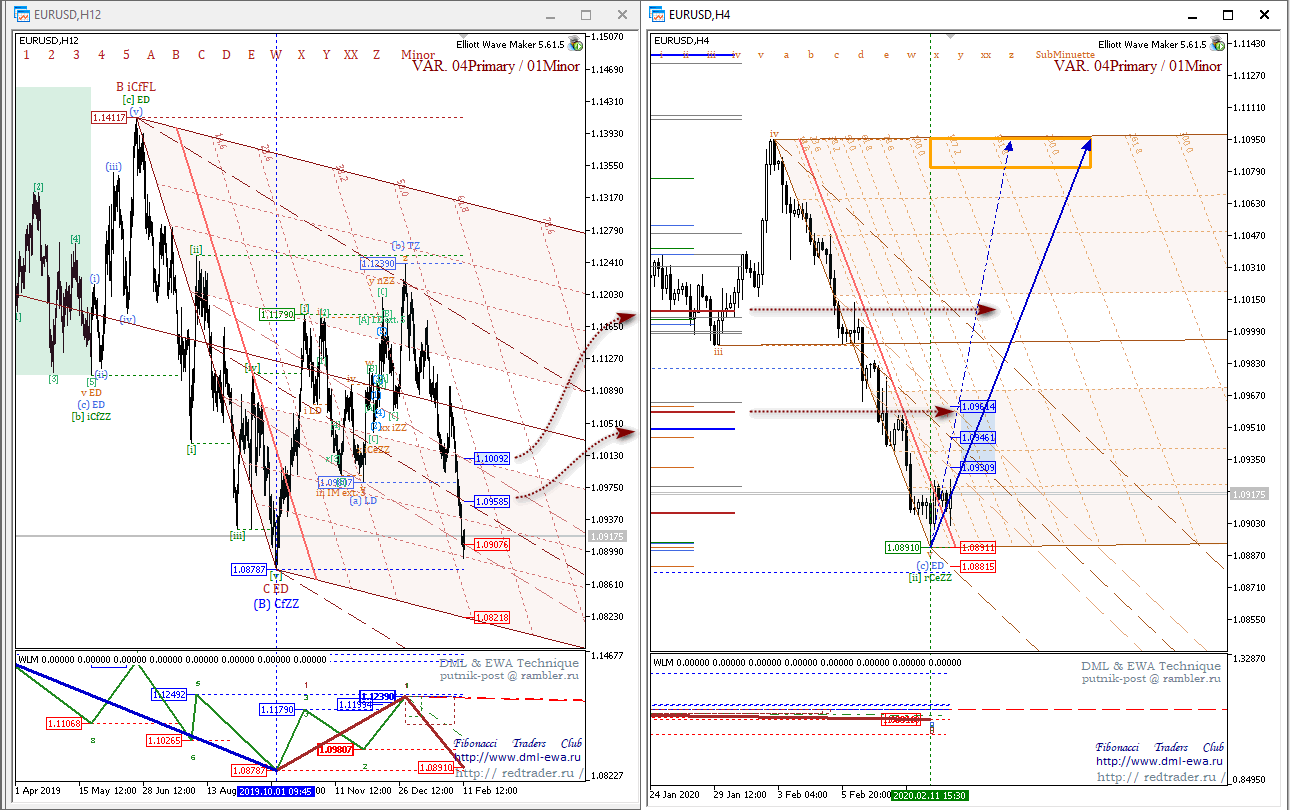Select wave label e in H4 header row
The width and height of the screenshot is (1290, 810).
[x=886, y=55]
